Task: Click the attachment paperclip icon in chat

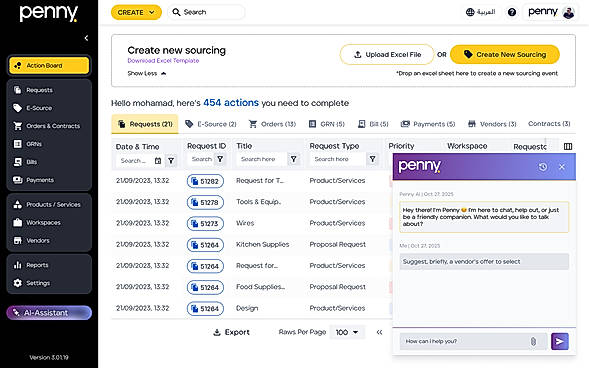Action: tap(533, 341)
